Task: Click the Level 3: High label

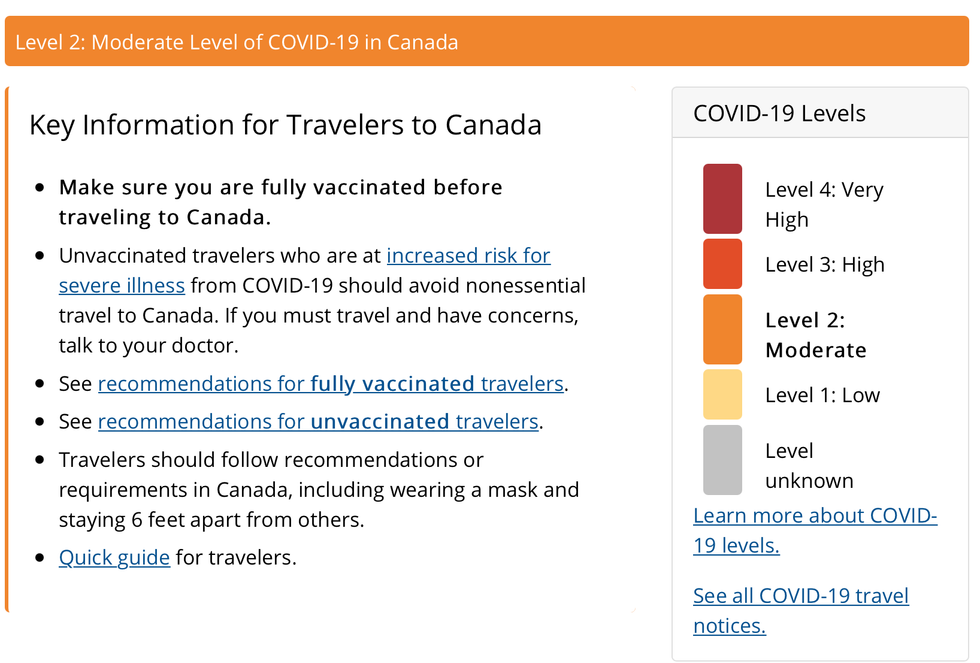Action: [824, 265]
